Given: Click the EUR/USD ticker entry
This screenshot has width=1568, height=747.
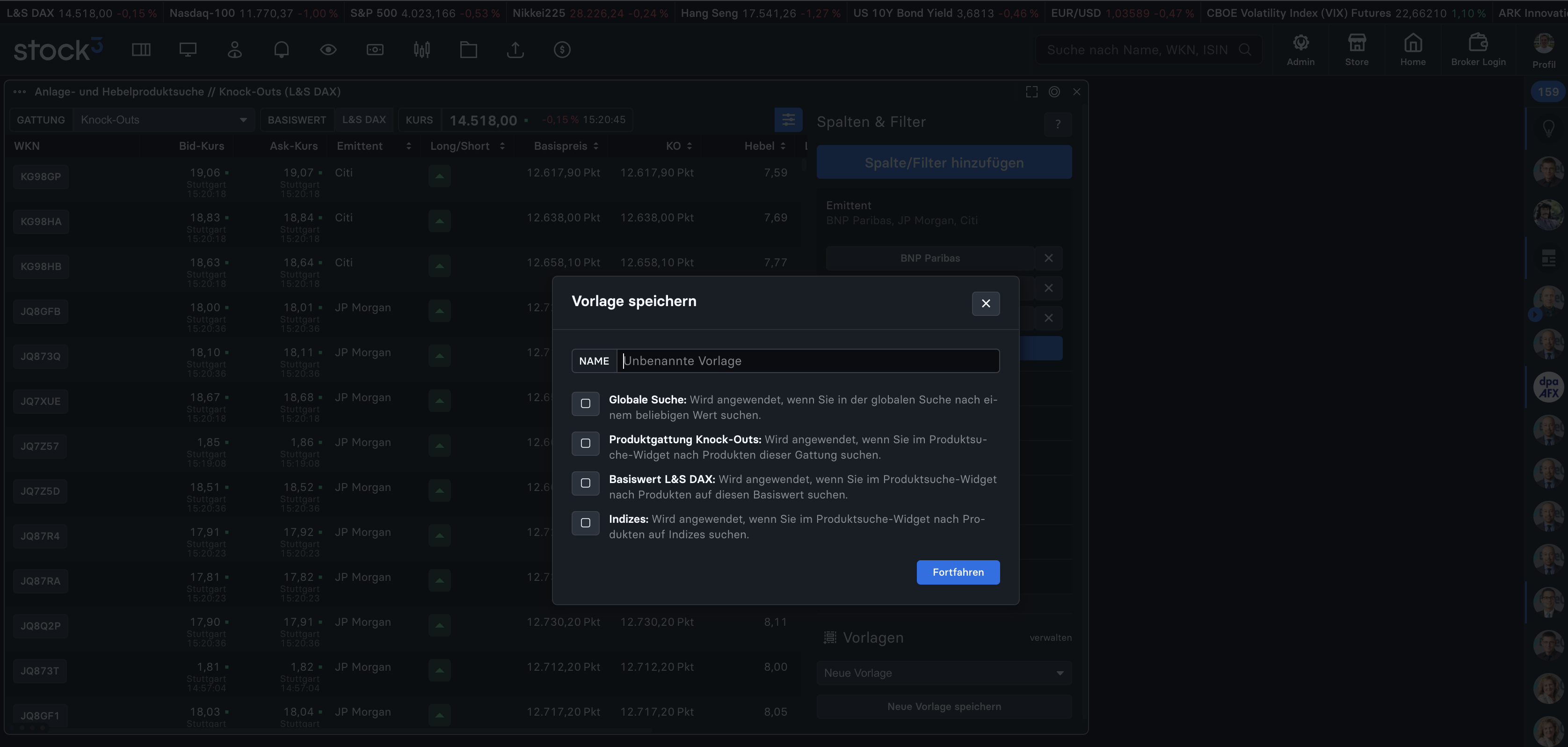Looking at the screenshot, I should tap(1122, 13).
